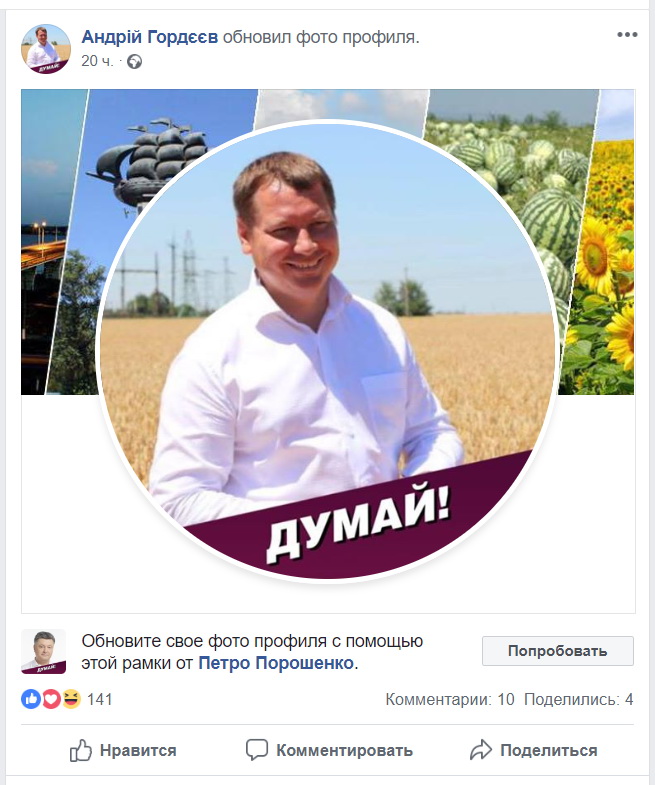Click the public globe privacy icon
655x785 pixels.
coord(134,62)
